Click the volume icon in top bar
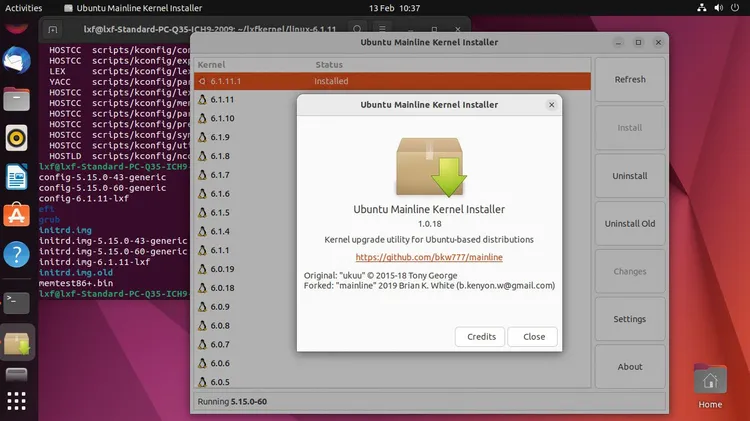750x421 pixels. [x=718, y=8]
